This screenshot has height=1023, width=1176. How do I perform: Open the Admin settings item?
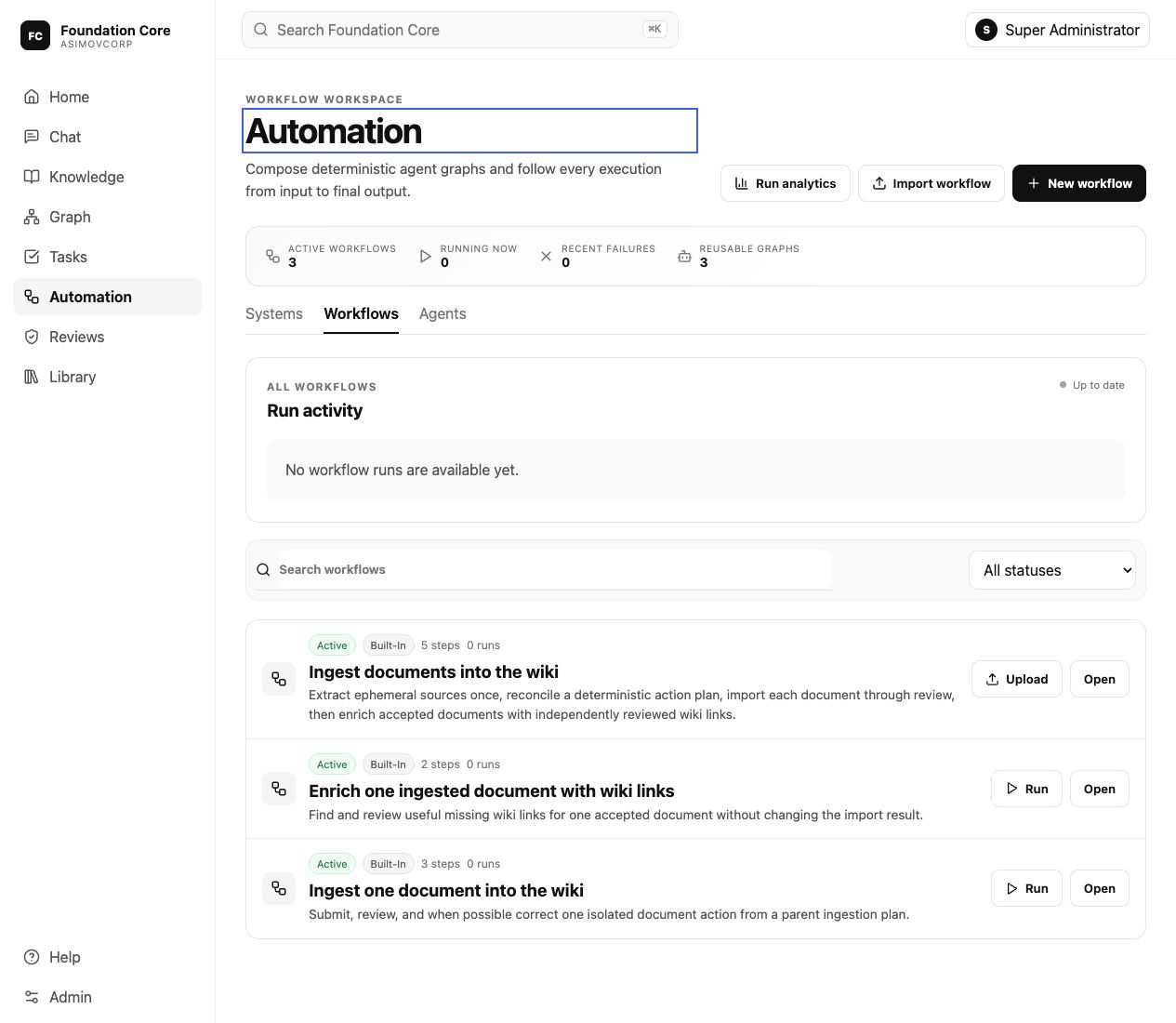107,997
